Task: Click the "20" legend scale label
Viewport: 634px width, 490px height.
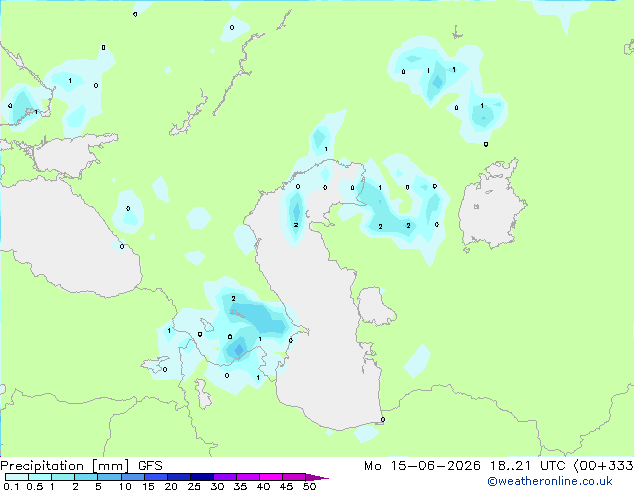Action: pyautogui.click(x=171, y=486)
